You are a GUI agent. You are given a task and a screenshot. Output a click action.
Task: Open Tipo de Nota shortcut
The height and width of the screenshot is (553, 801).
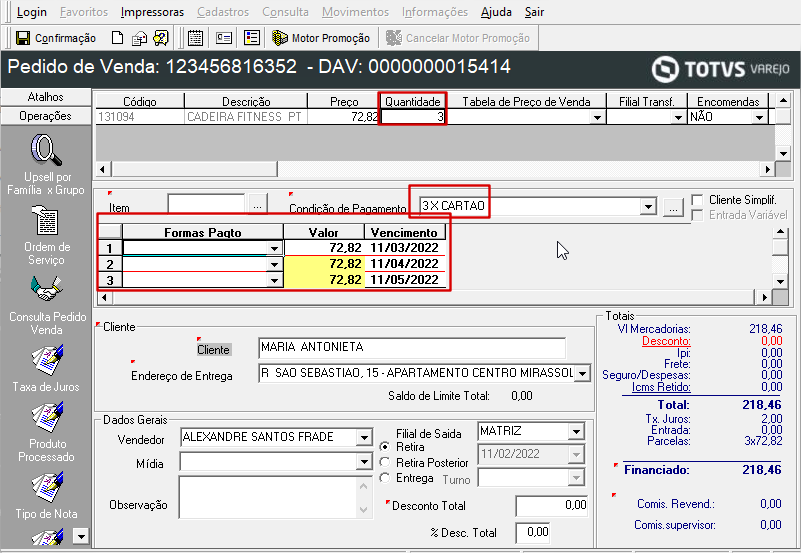46,495
